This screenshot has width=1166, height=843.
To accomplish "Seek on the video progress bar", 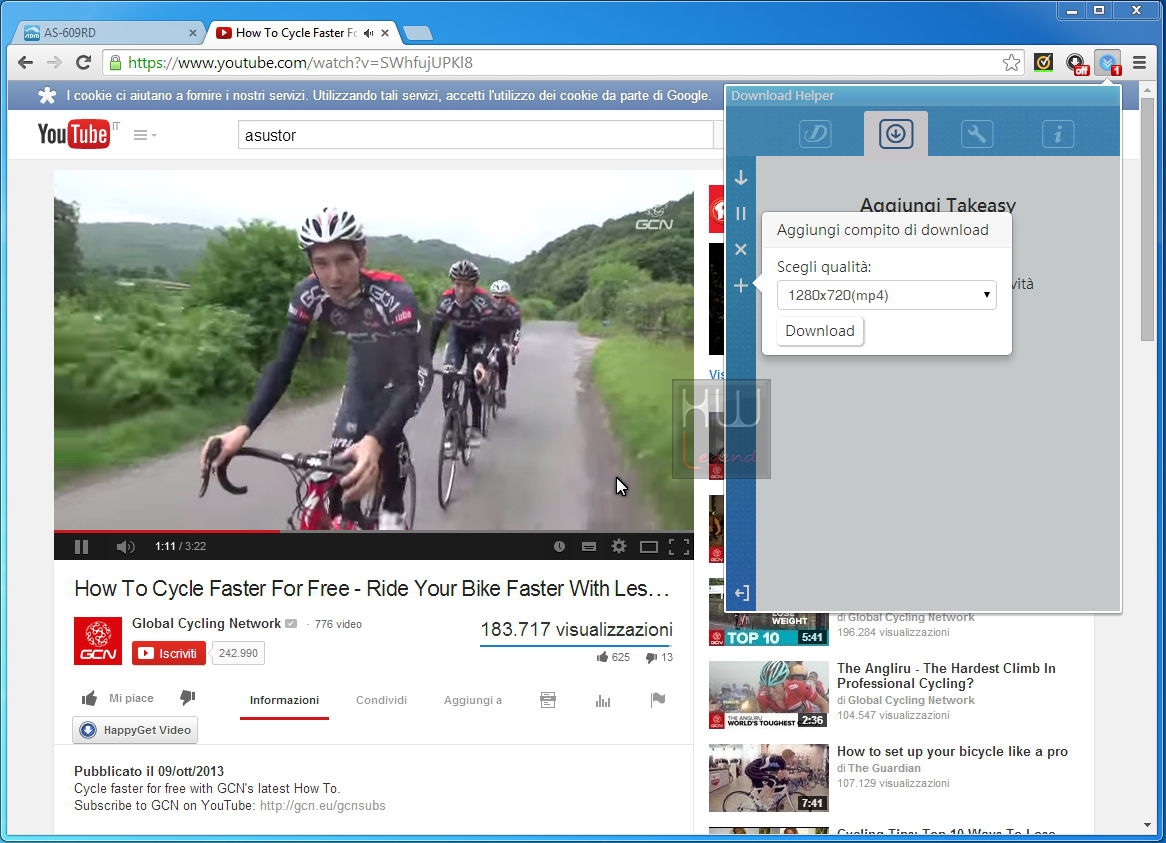I will pos(373,531).
